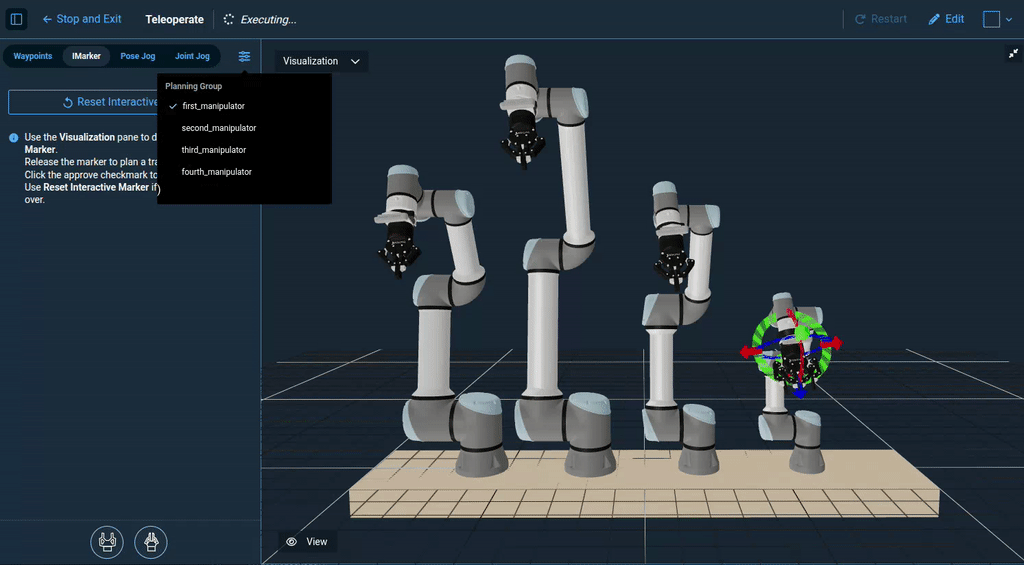This screenshot has width=1024, height=565.
Task: Open the Visualization pane dropdown
Action: pyautogui.click(x=321, y=61)
